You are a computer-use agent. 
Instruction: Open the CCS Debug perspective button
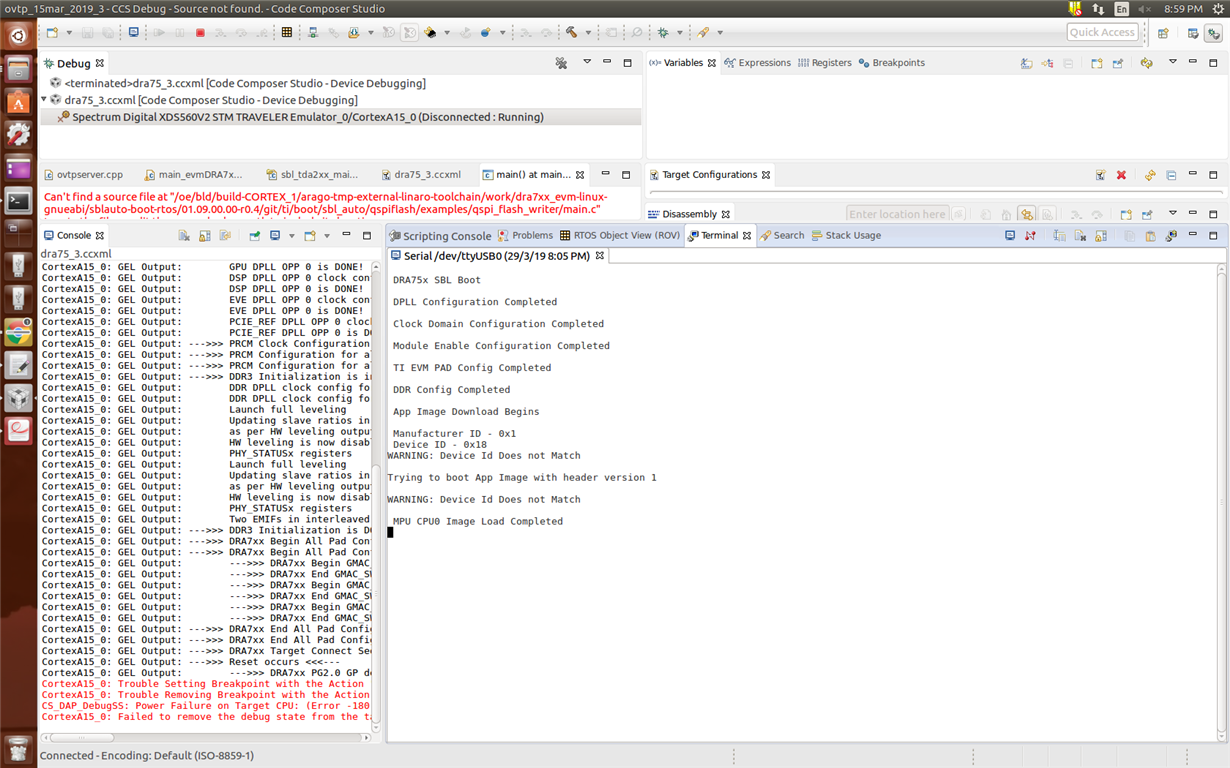click(x=1213, y=33)
